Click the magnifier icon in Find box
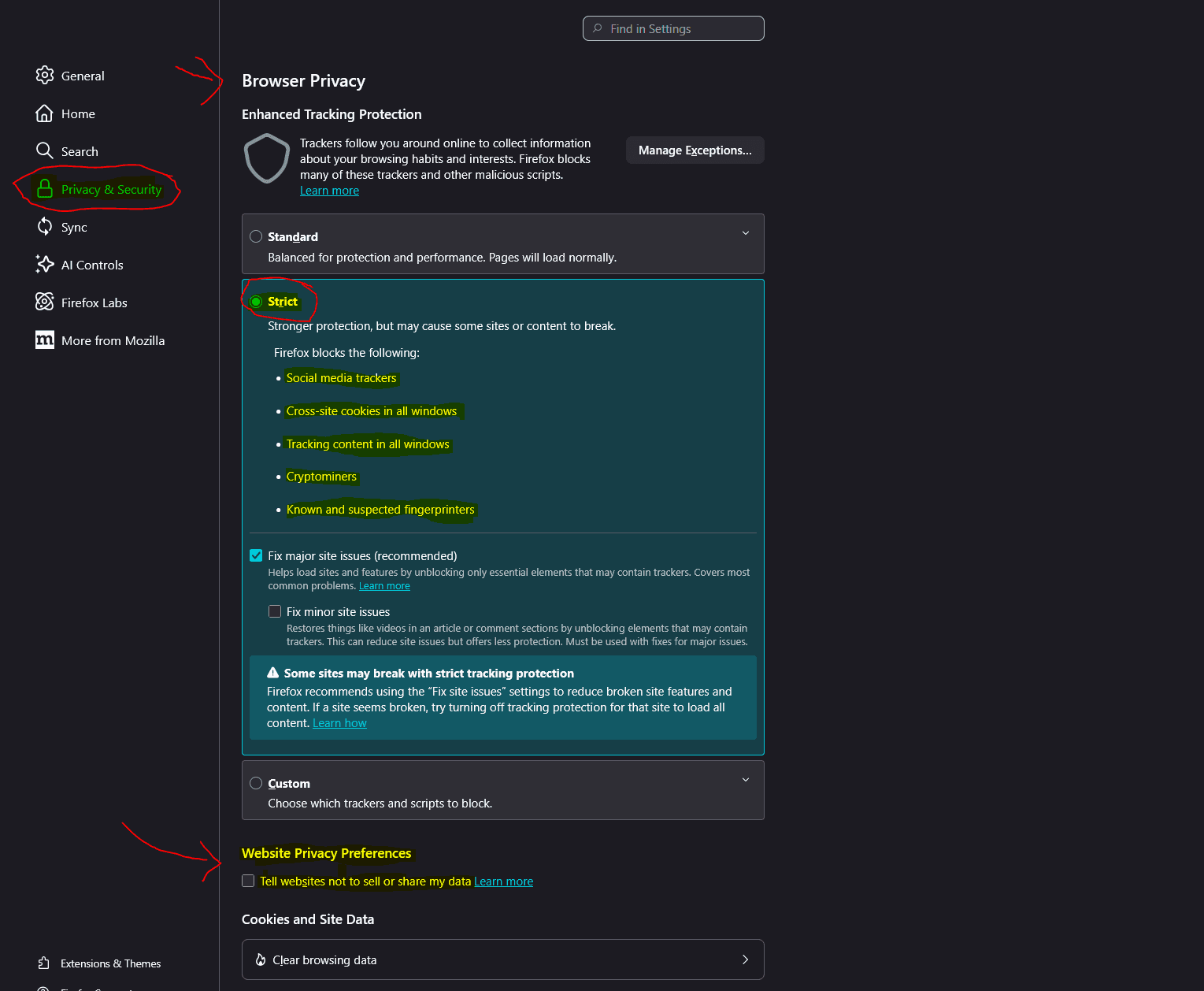This screenshot has width=1204, height=991. pyautogui.click(x=598, y=28)
